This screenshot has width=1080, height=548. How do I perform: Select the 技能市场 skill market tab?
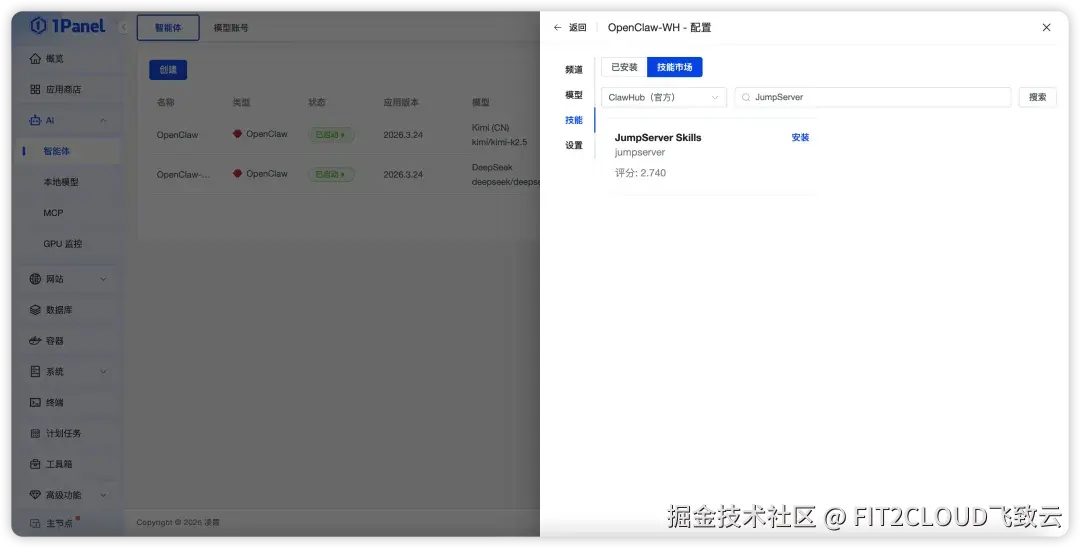pos(674,67)
